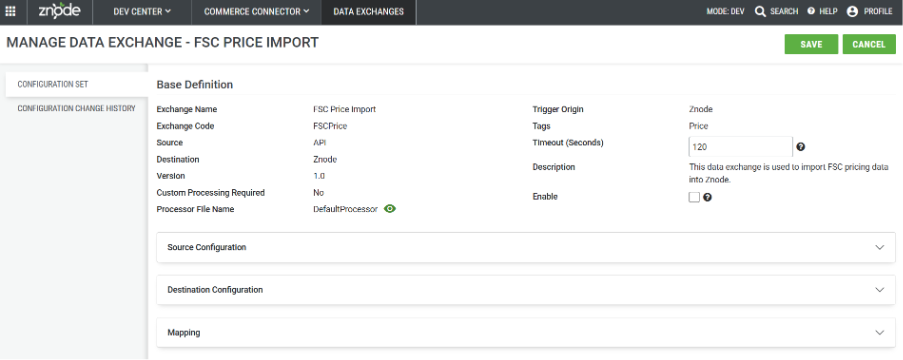Click the Custom Processing Required label
Screen dimensions: 903x360
pos(211,192)
